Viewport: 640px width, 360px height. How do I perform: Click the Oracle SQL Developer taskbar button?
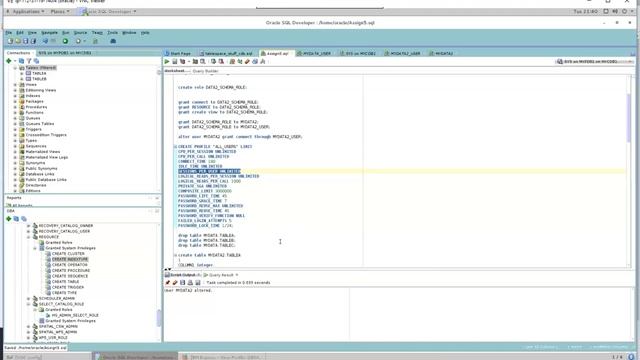(135, 357)
